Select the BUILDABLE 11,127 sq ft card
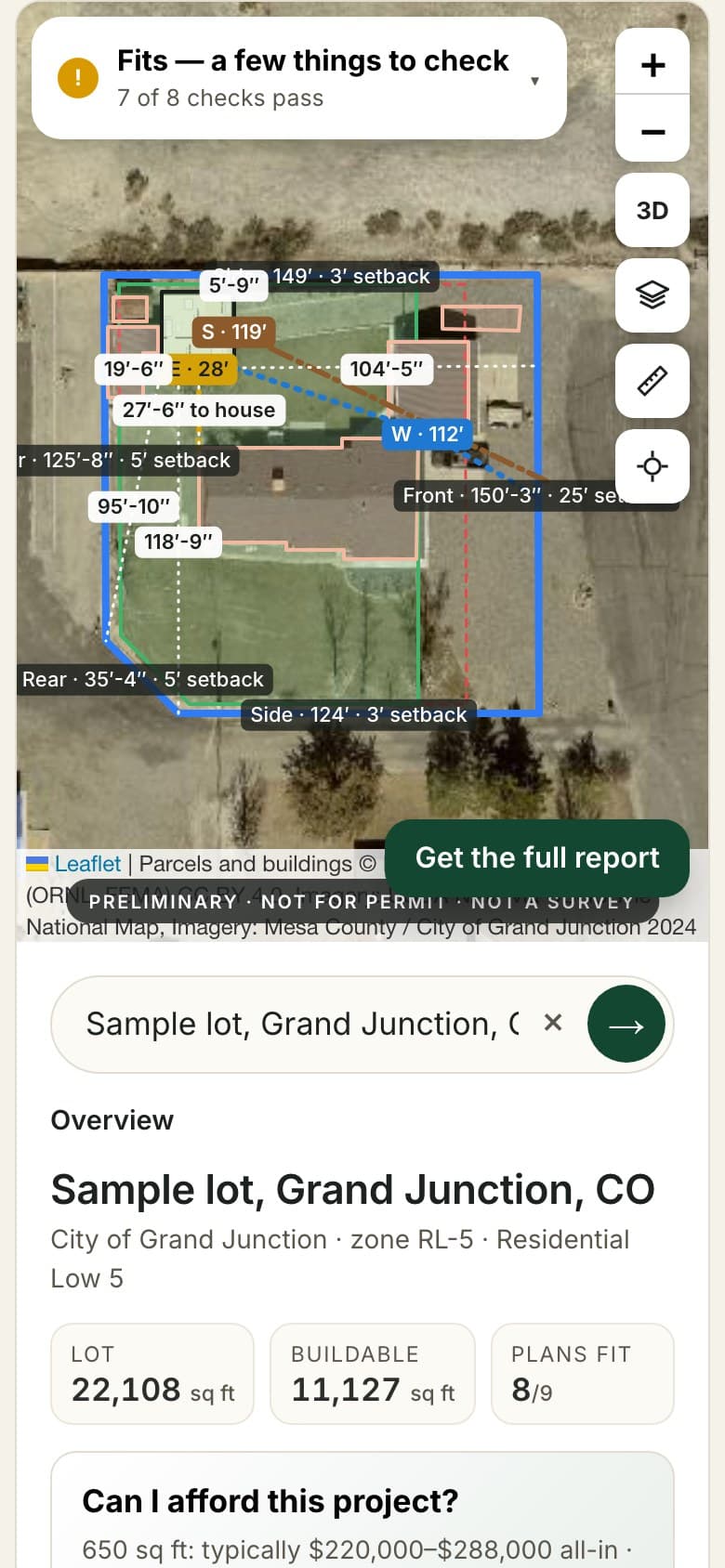Viewport: 725px width, 1568px height. pyautogui.click(x=373, y=1374)
